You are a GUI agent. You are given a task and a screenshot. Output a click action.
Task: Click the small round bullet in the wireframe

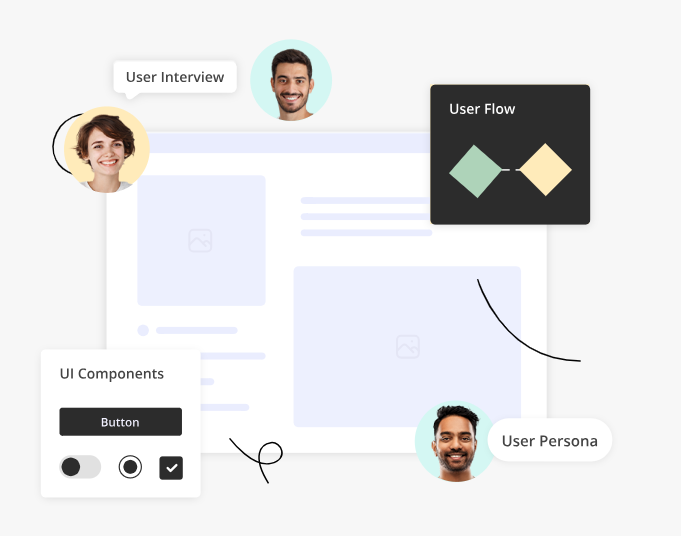click(x=143, y=330)
